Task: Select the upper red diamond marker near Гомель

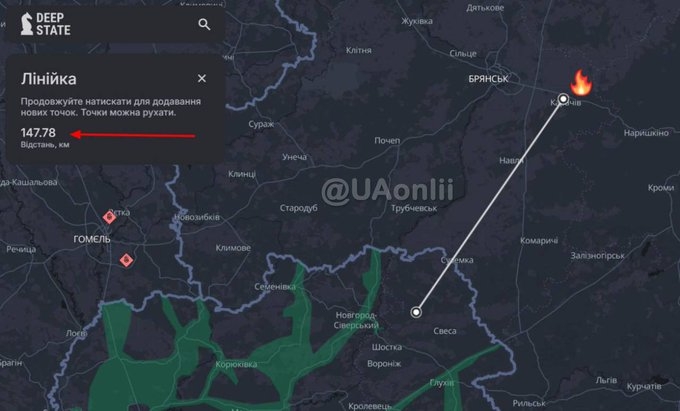Action: coord(109,217)
